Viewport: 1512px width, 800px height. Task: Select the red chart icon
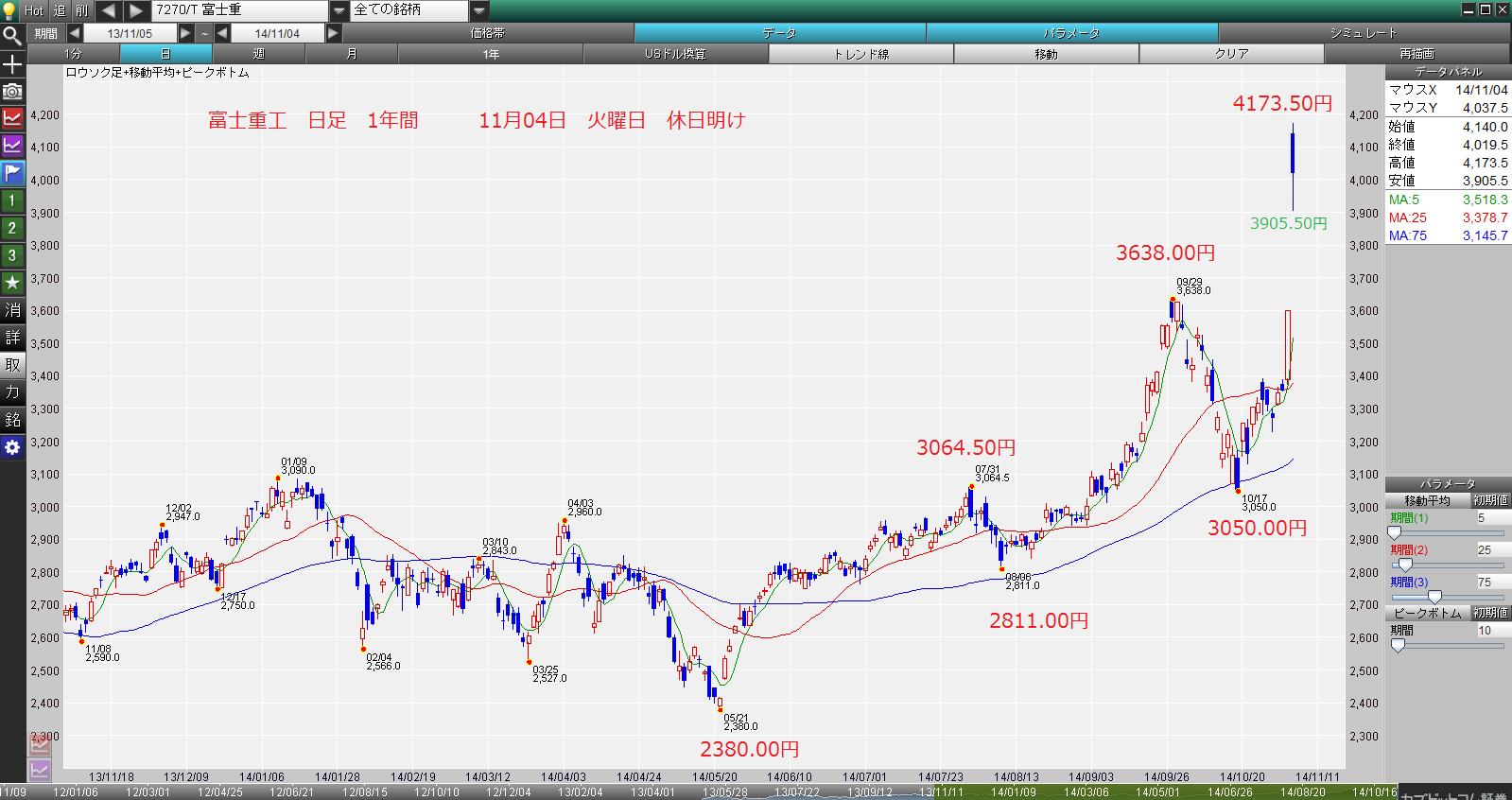point(12,118)
